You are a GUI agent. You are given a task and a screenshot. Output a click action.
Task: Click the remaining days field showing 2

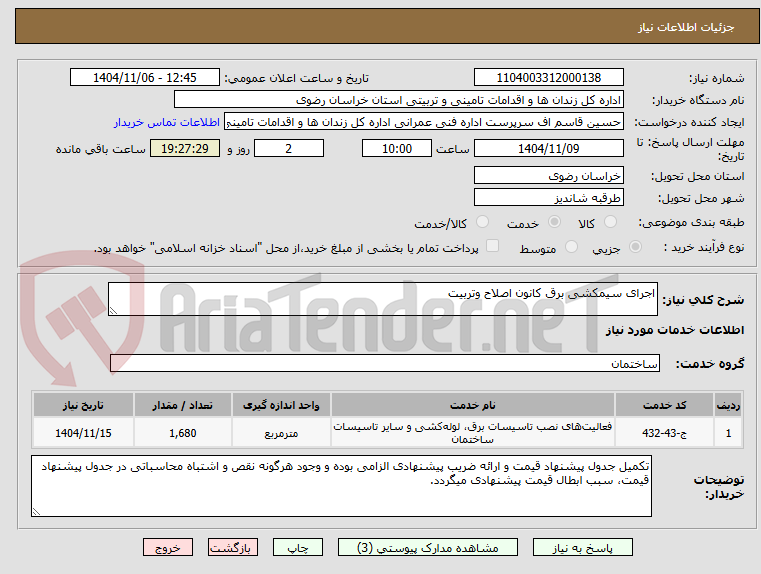(289, 148)
